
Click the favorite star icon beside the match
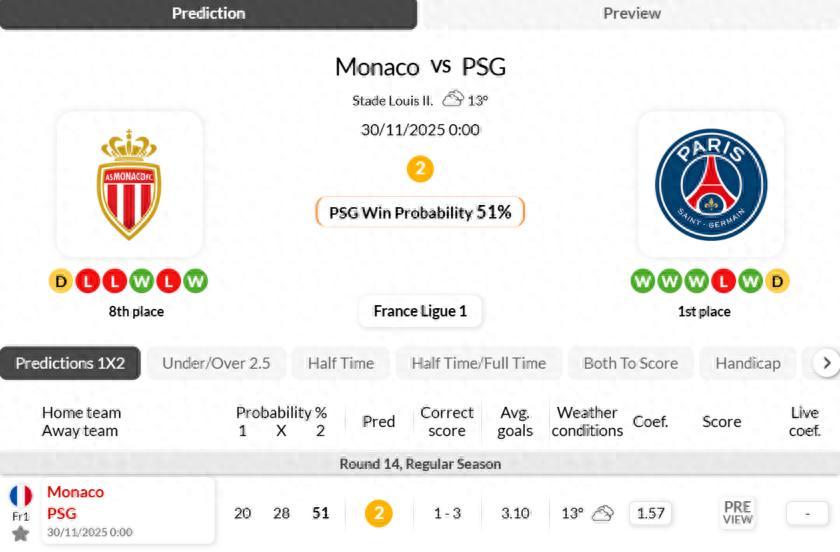pyautogui.click(x=20, y=534)
